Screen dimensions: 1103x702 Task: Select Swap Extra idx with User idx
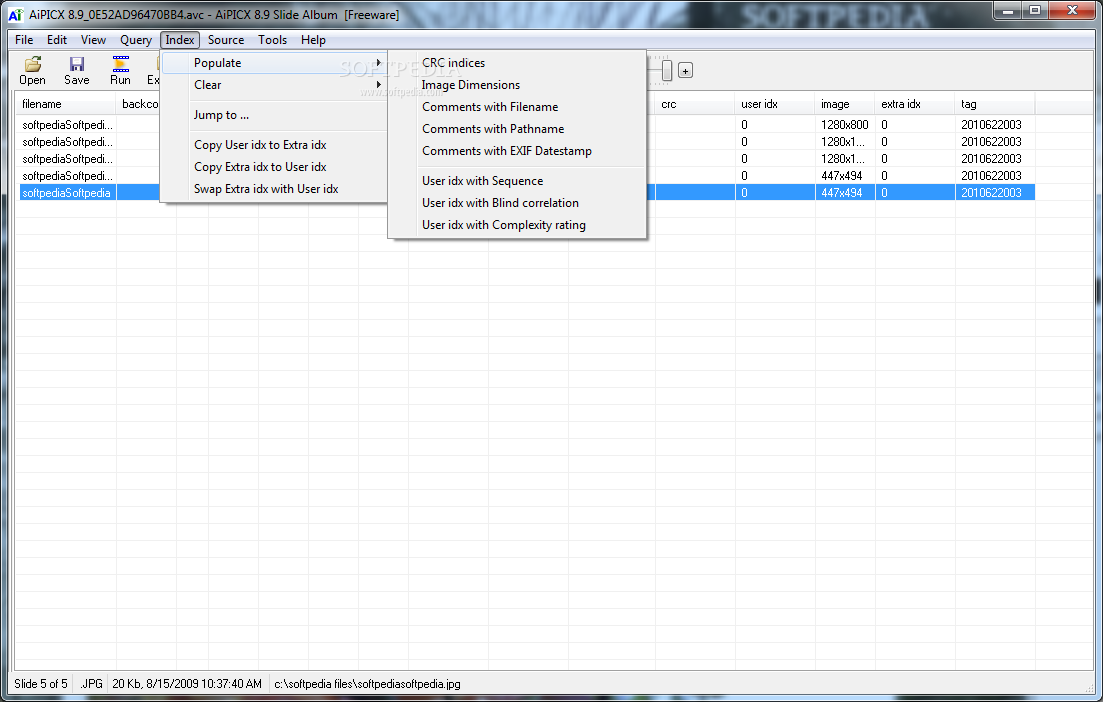274,189
